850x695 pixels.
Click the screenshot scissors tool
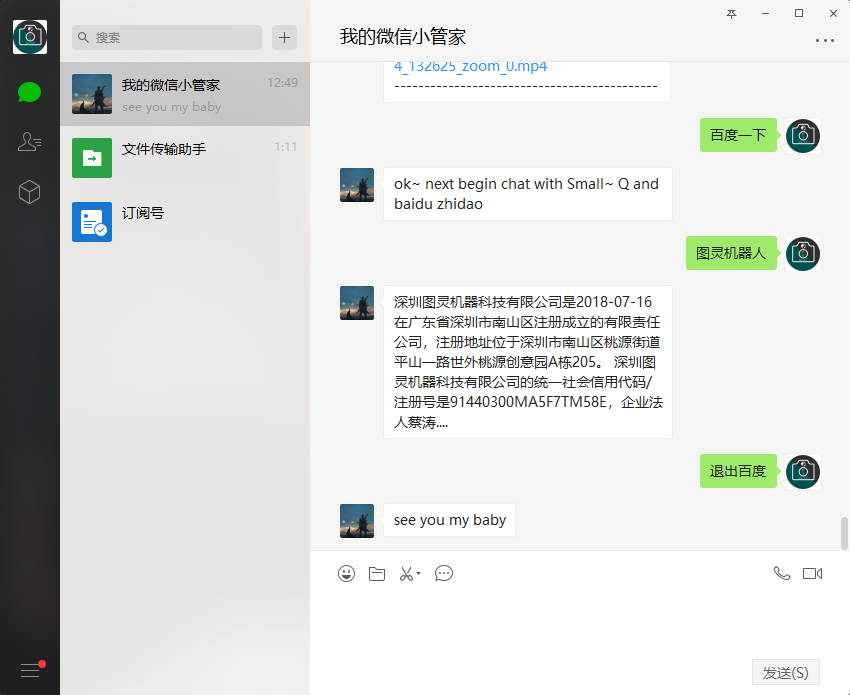click(406, 574)
